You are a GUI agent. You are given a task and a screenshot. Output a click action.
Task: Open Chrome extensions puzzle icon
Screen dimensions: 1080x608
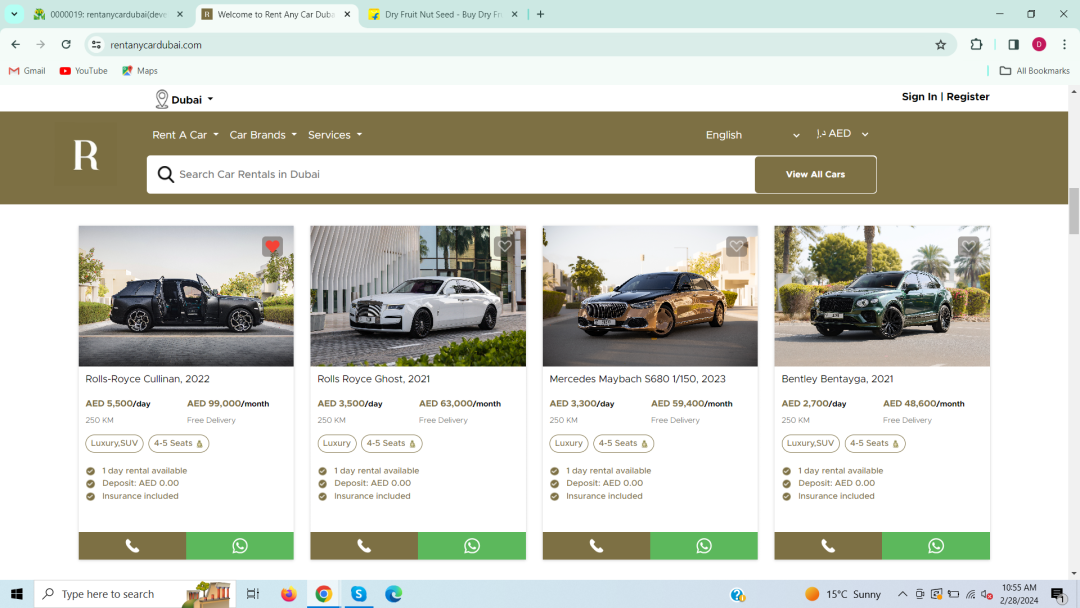976,45
